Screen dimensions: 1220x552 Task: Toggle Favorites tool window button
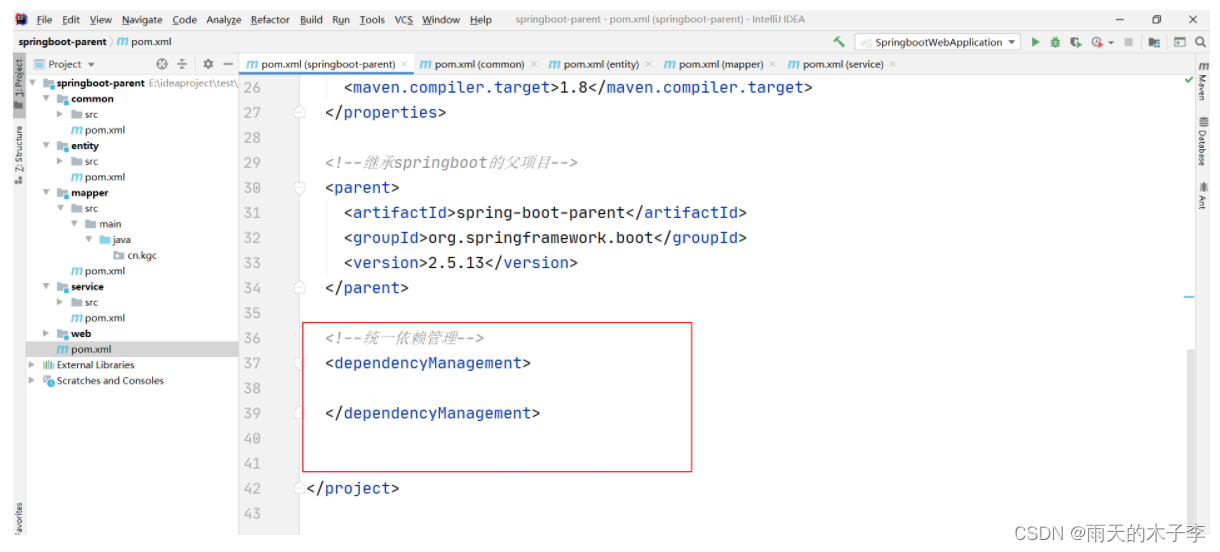tap(18, 517)
